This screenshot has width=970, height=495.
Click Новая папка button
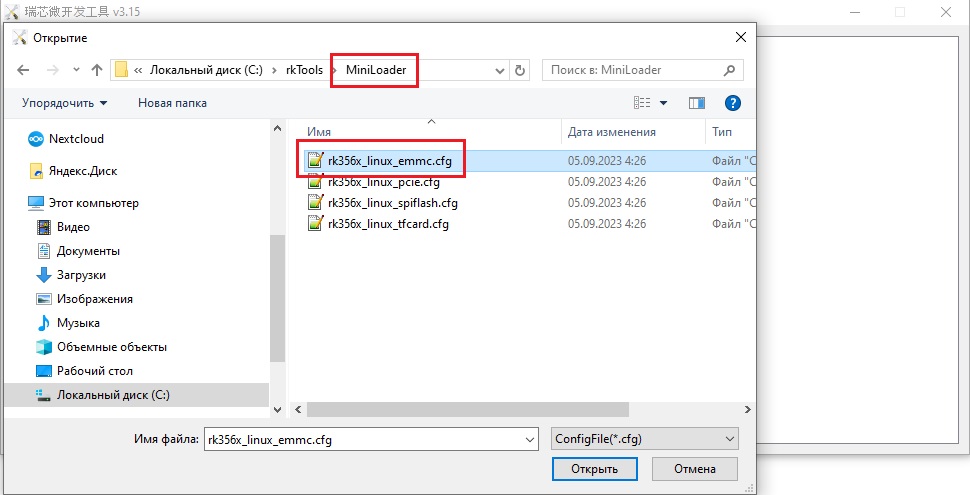[172, 103]
